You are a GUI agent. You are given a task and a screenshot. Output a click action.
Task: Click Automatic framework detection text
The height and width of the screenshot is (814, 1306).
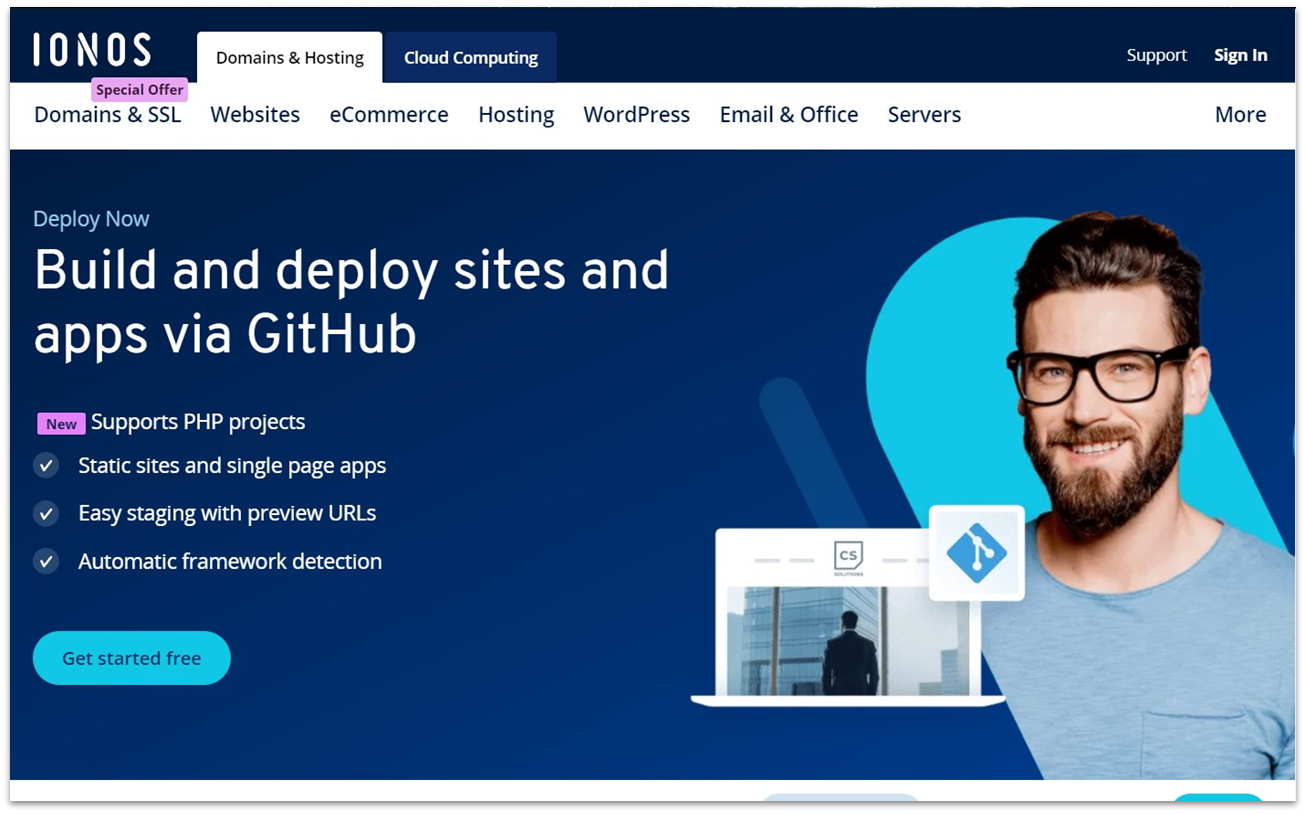tap(230, 562)
